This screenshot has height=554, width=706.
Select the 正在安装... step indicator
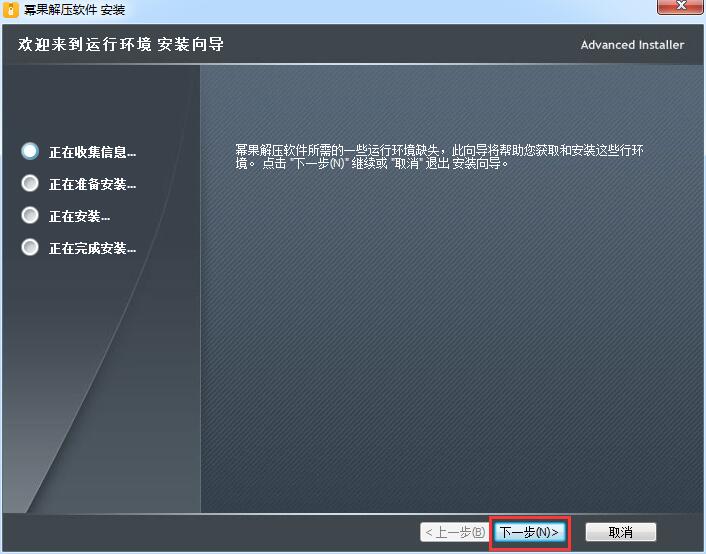click(x=30, y=215)
